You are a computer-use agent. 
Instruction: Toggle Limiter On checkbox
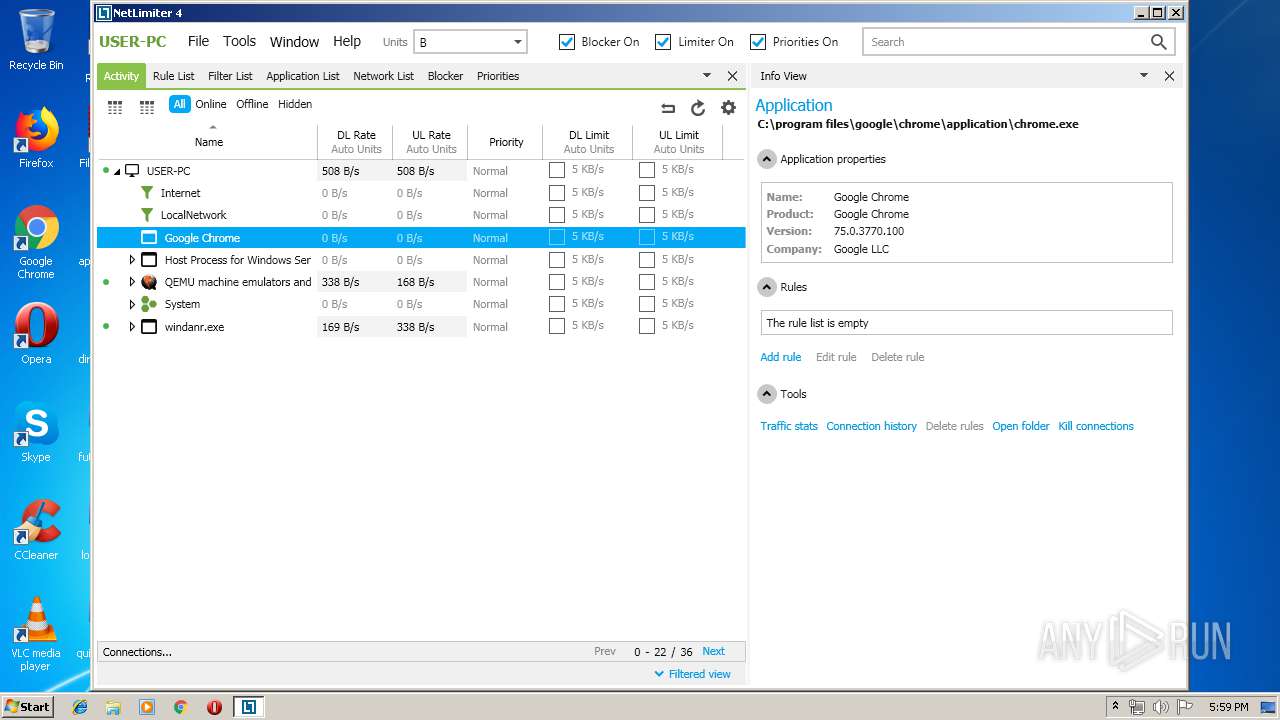click(663, 42)
